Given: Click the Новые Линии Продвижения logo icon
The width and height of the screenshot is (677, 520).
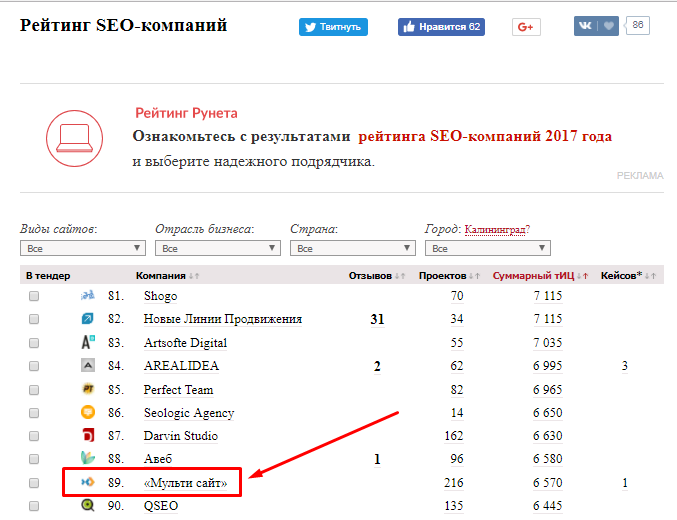Looking at the screenshot, I should pos(88,319).
